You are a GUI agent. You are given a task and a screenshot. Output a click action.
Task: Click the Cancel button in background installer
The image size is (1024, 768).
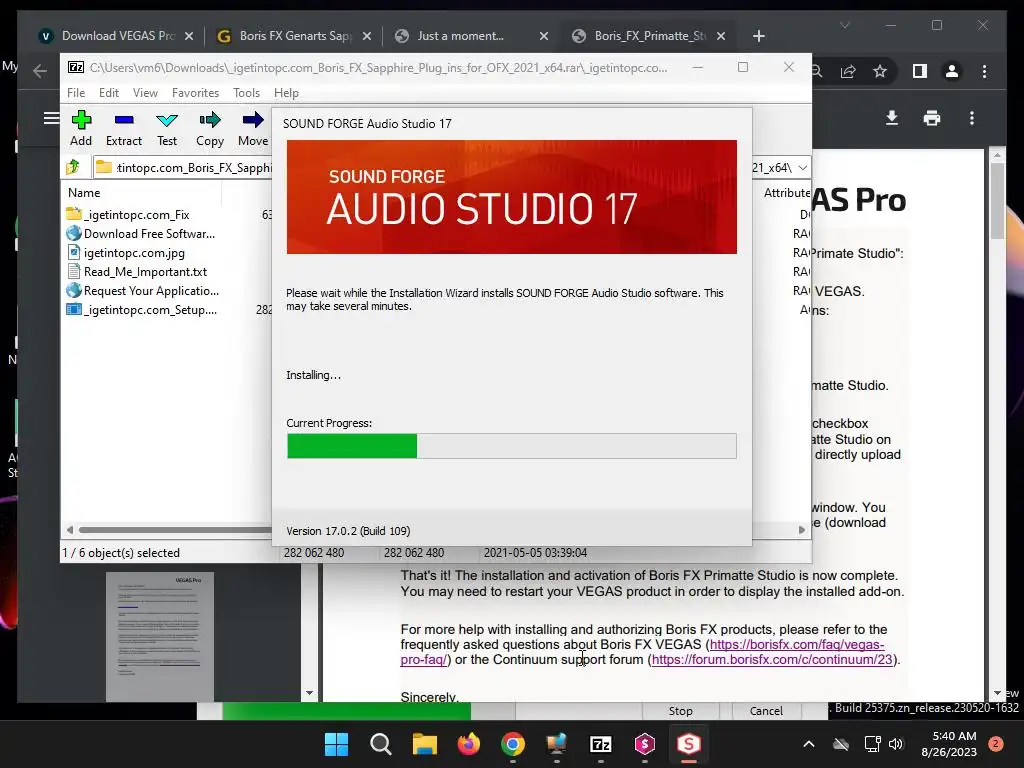pyautogui.click(x=766, y=711)
